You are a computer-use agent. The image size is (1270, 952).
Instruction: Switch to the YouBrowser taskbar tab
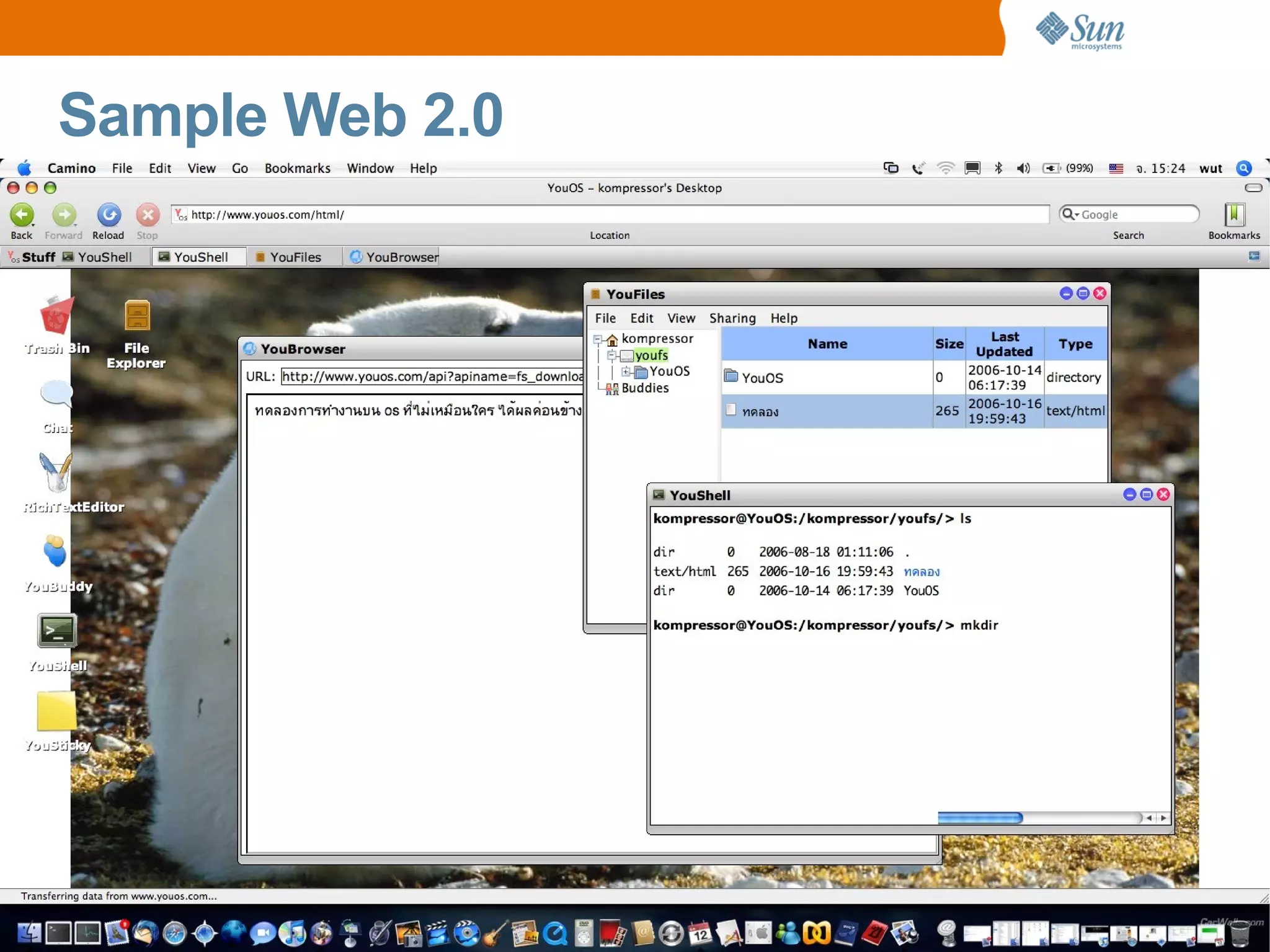tap(393, 257)
